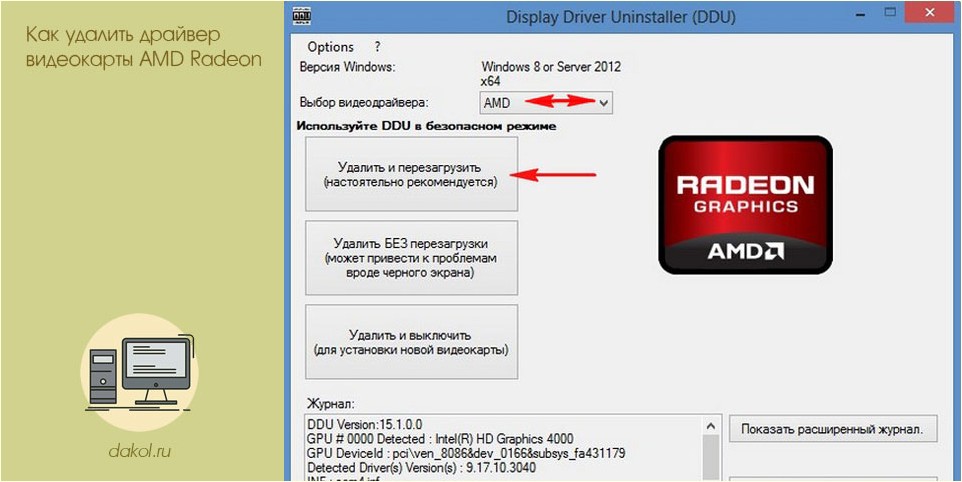Click the 'Версия Windows:' label
The image size is (962, 482).
[x=347, y=67]
